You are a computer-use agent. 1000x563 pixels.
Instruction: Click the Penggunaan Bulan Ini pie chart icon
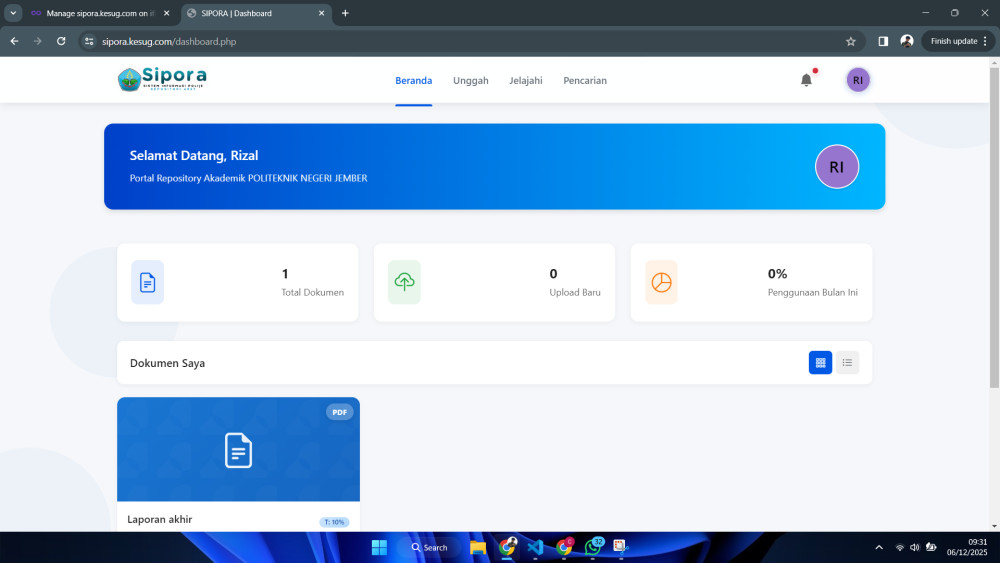click(x=661, y=282)
